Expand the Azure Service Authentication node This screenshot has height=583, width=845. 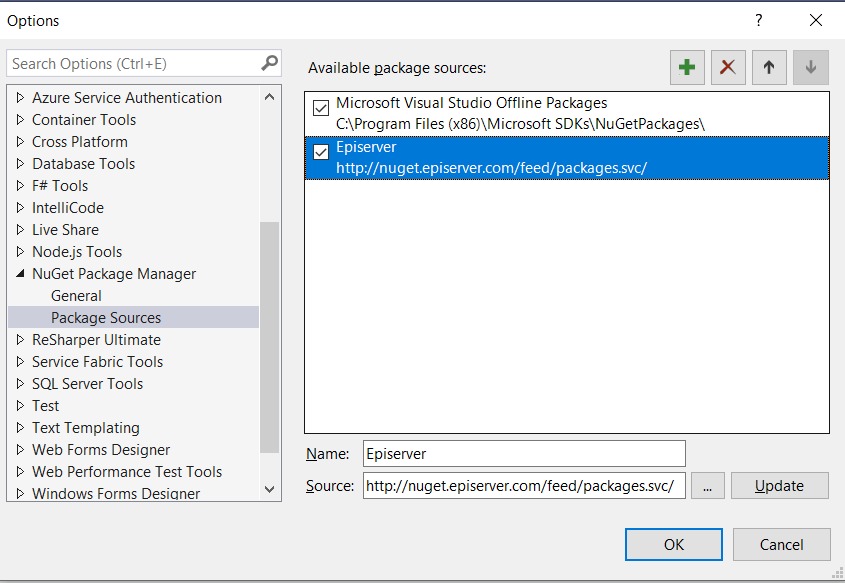[x=20, y=98]
